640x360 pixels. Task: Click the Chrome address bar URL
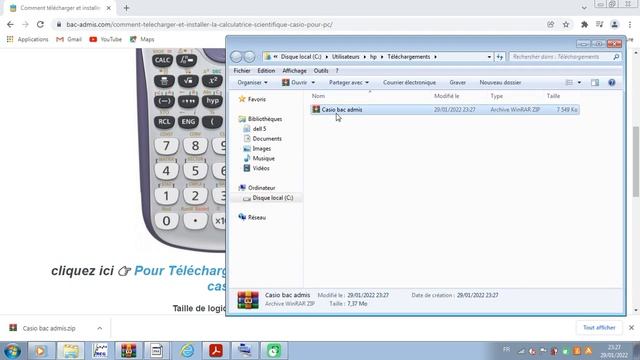(x=199, y=24)
